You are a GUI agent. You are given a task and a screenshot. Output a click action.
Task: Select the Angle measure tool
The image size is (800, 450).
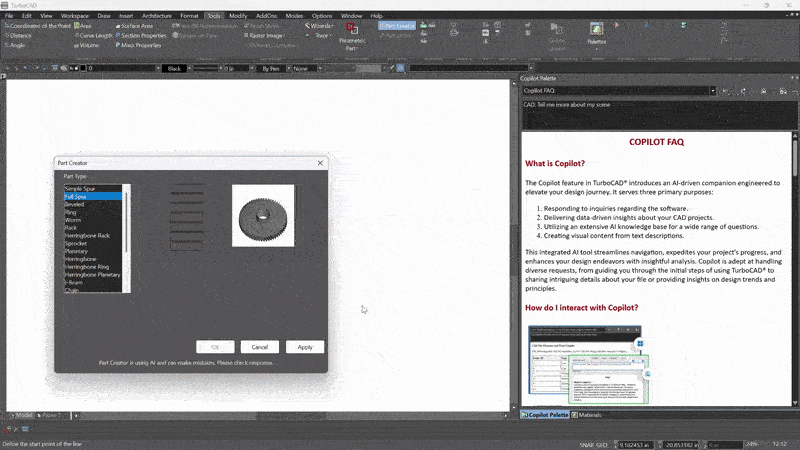tap(15, 45)
